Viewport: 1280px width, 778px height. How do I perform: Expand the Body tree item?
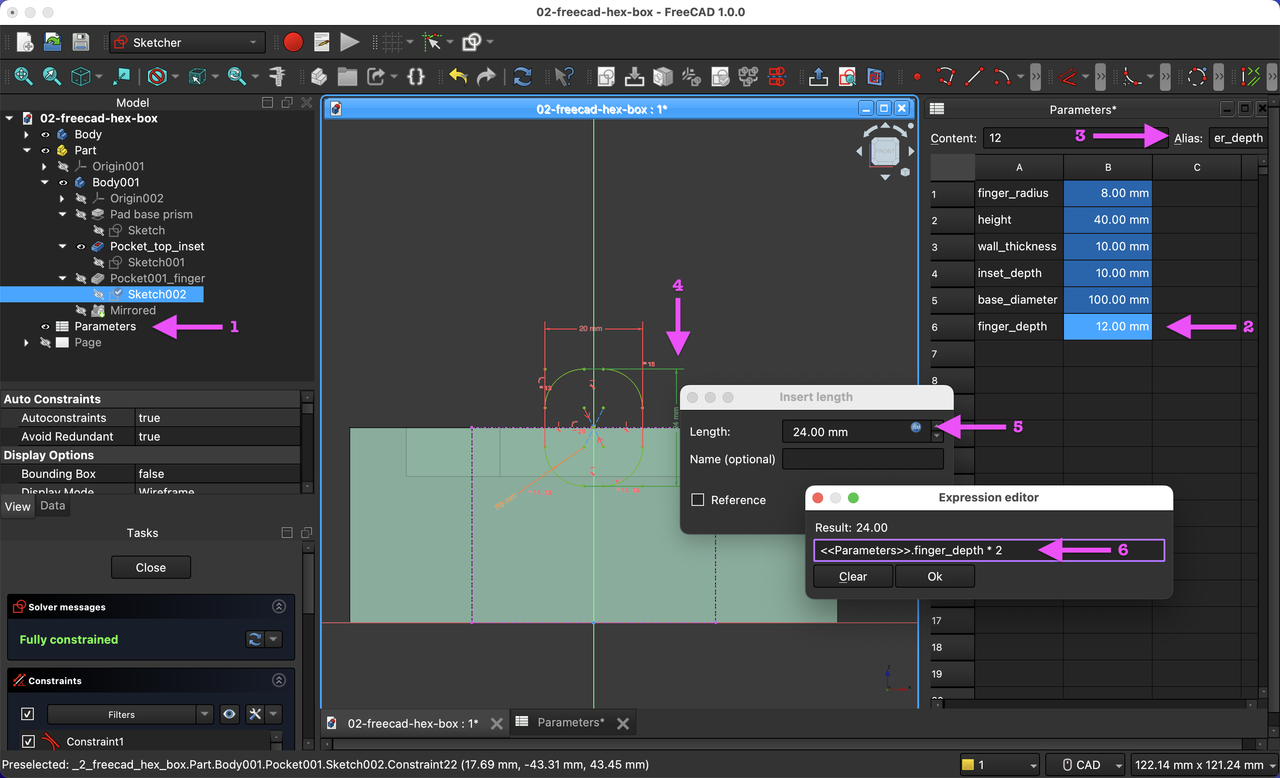click(x=27, y=134)
